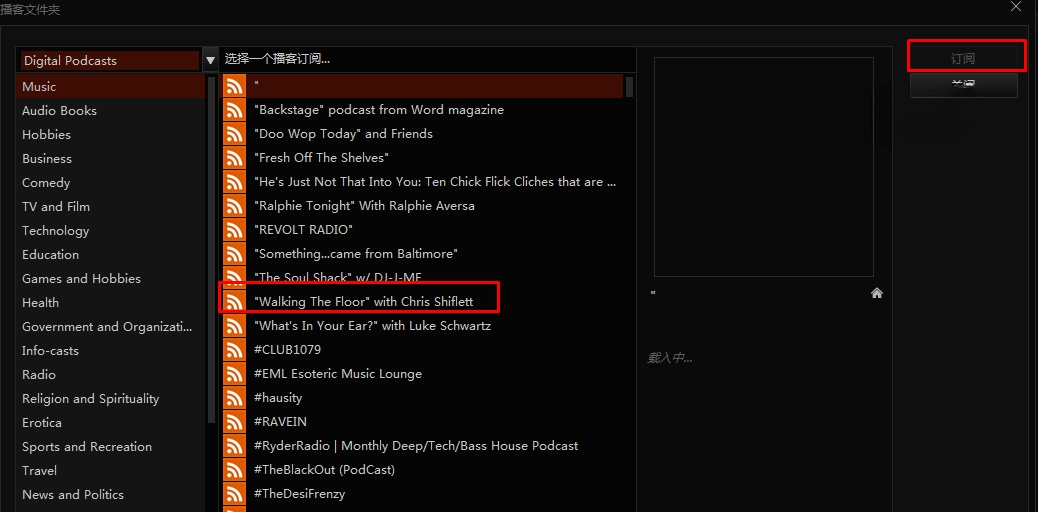
Task: Click RSS icon beside #RyderRadio
Action: [234, 446]
